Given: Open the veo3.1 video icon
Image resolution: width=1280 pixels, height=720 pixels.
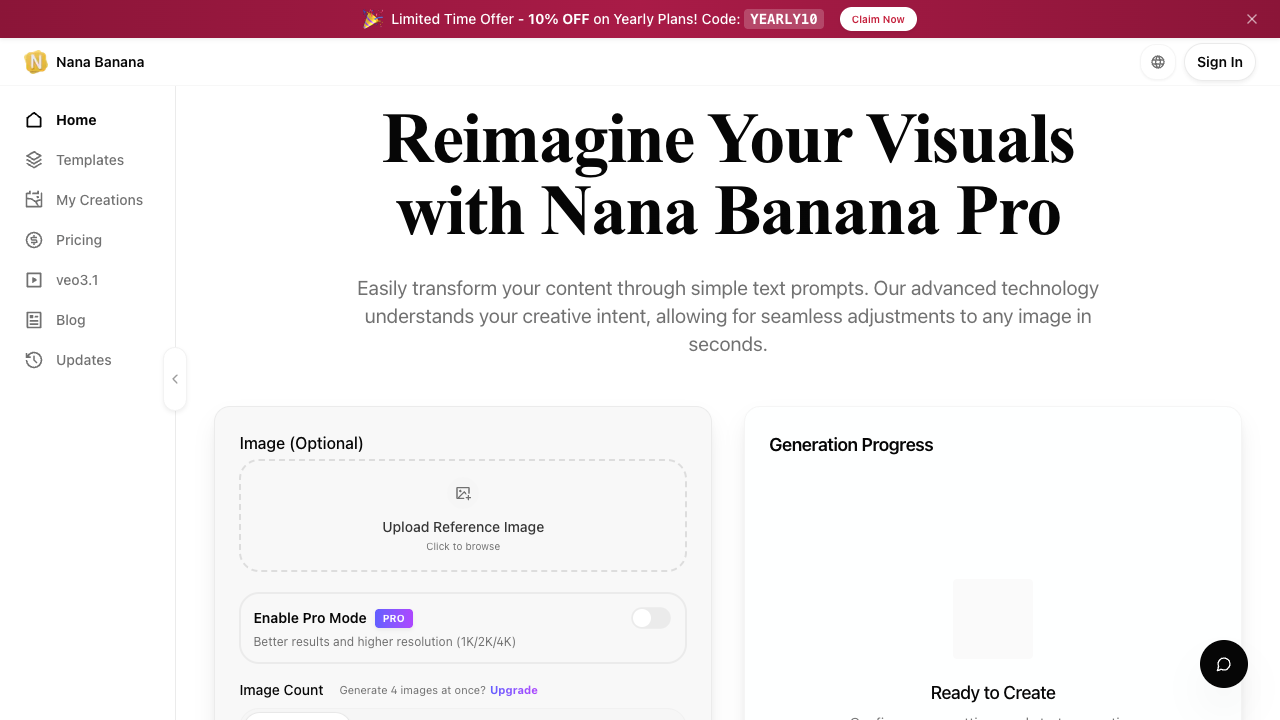Looking at the screenshot, I should tap(33, 279).
